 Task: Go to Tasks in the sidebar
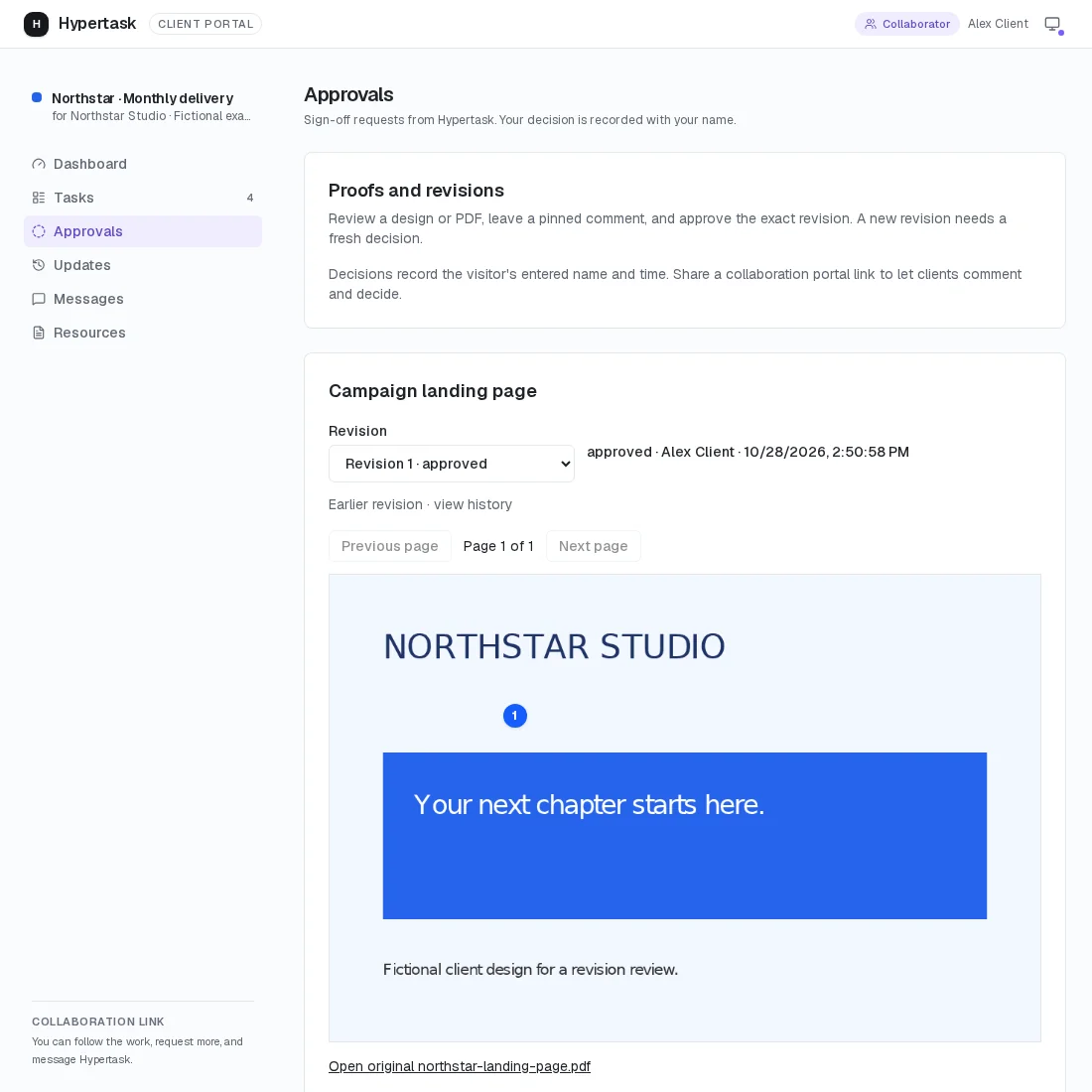pyautogui.click(x=143, y=198)
